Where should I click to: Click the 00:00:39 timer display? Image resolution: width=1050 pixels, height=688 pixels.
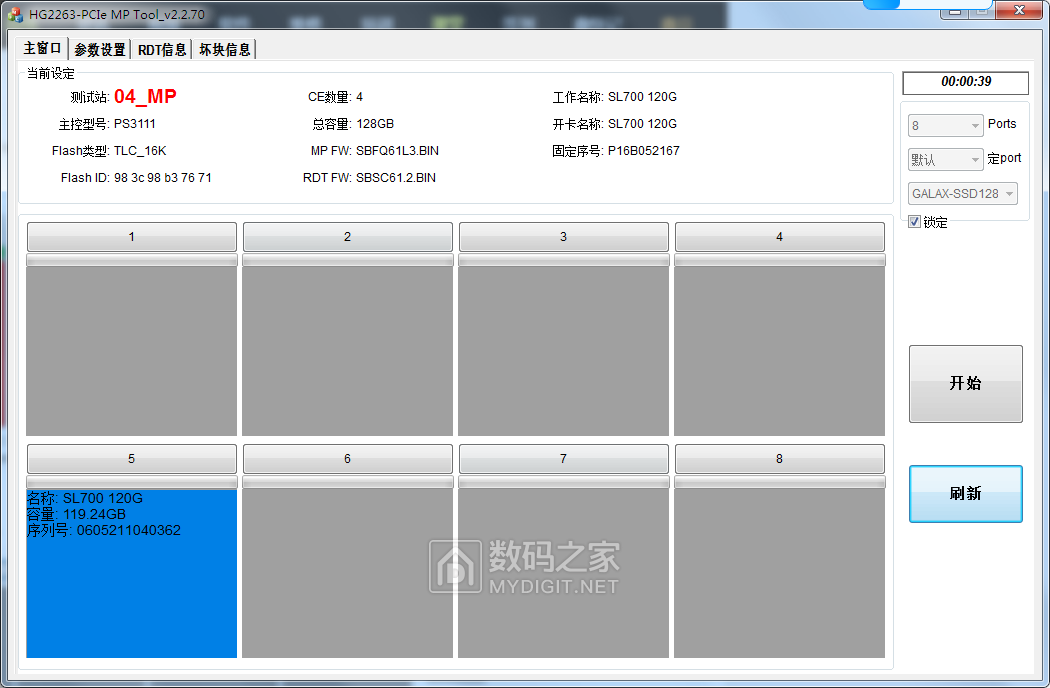pyautogui.click(x=966, y=82)
